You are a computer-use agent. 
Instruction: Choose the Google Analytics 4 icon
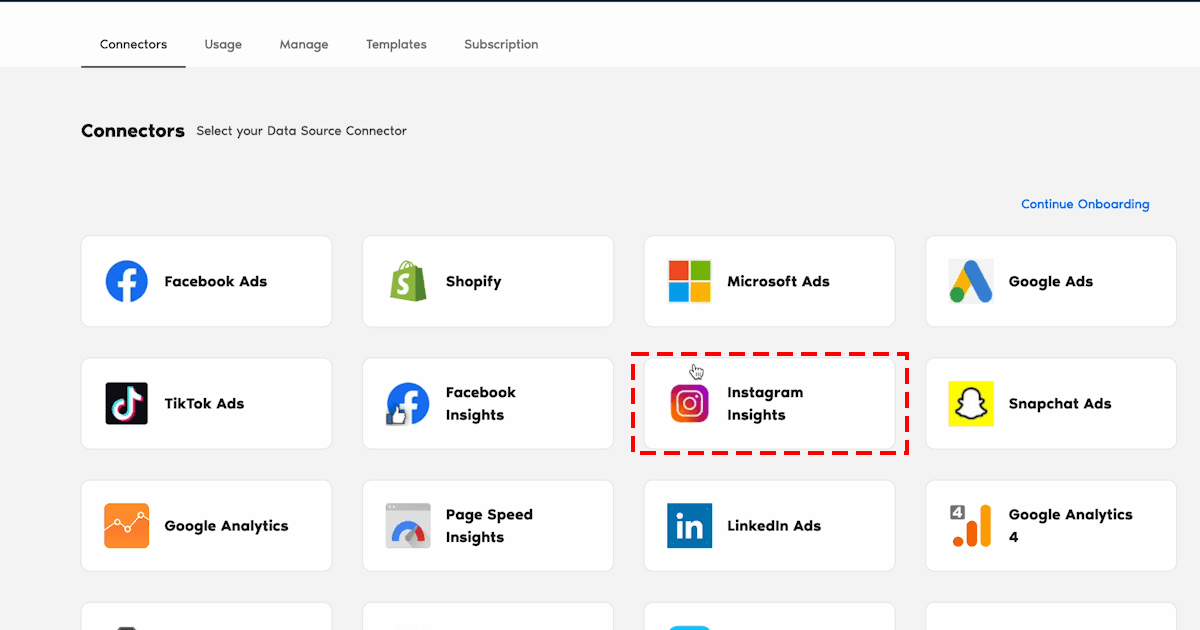click(x=971, y=526)
